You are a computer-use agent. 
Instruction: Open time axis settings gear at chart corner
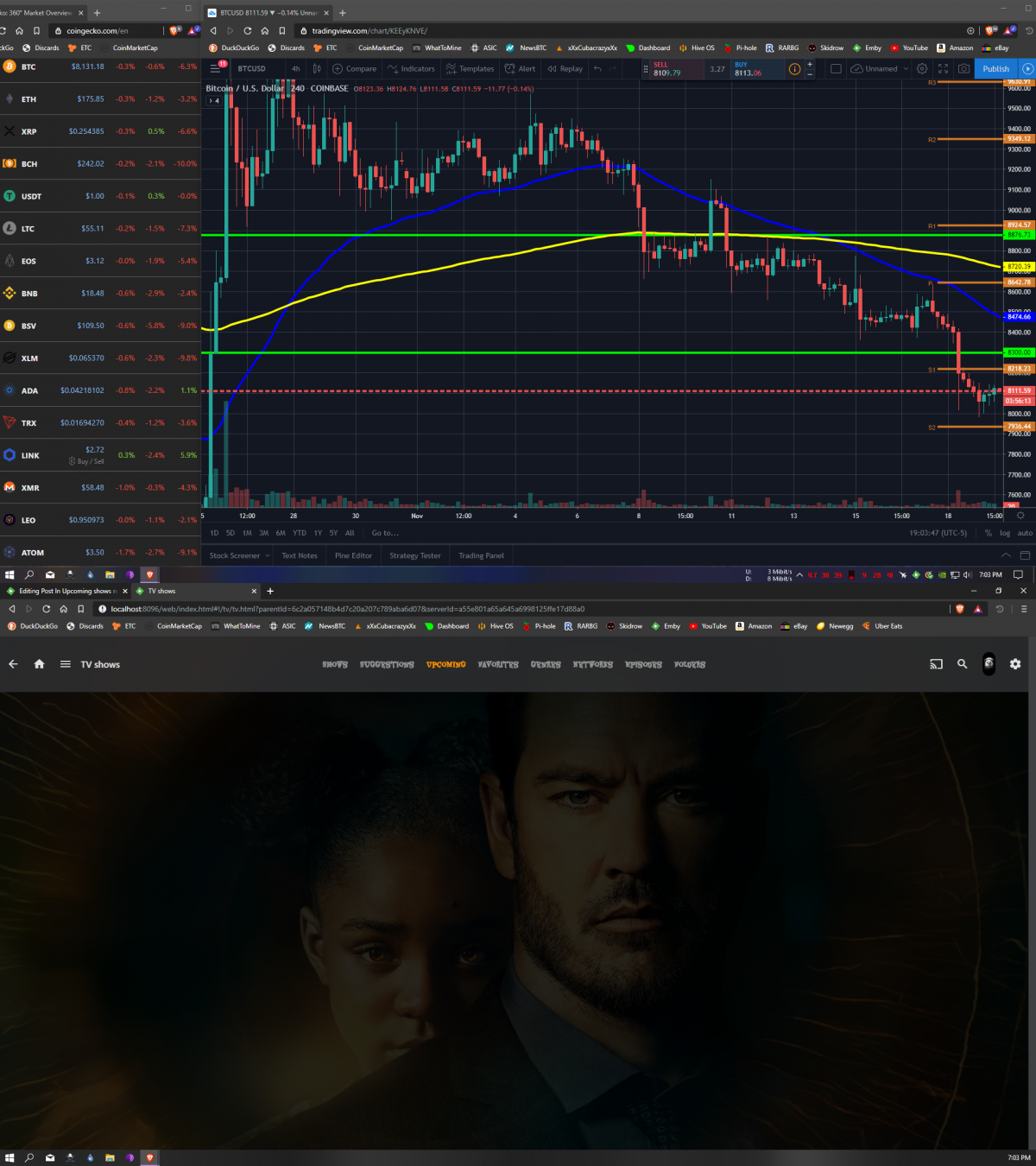coord(1020,516)
